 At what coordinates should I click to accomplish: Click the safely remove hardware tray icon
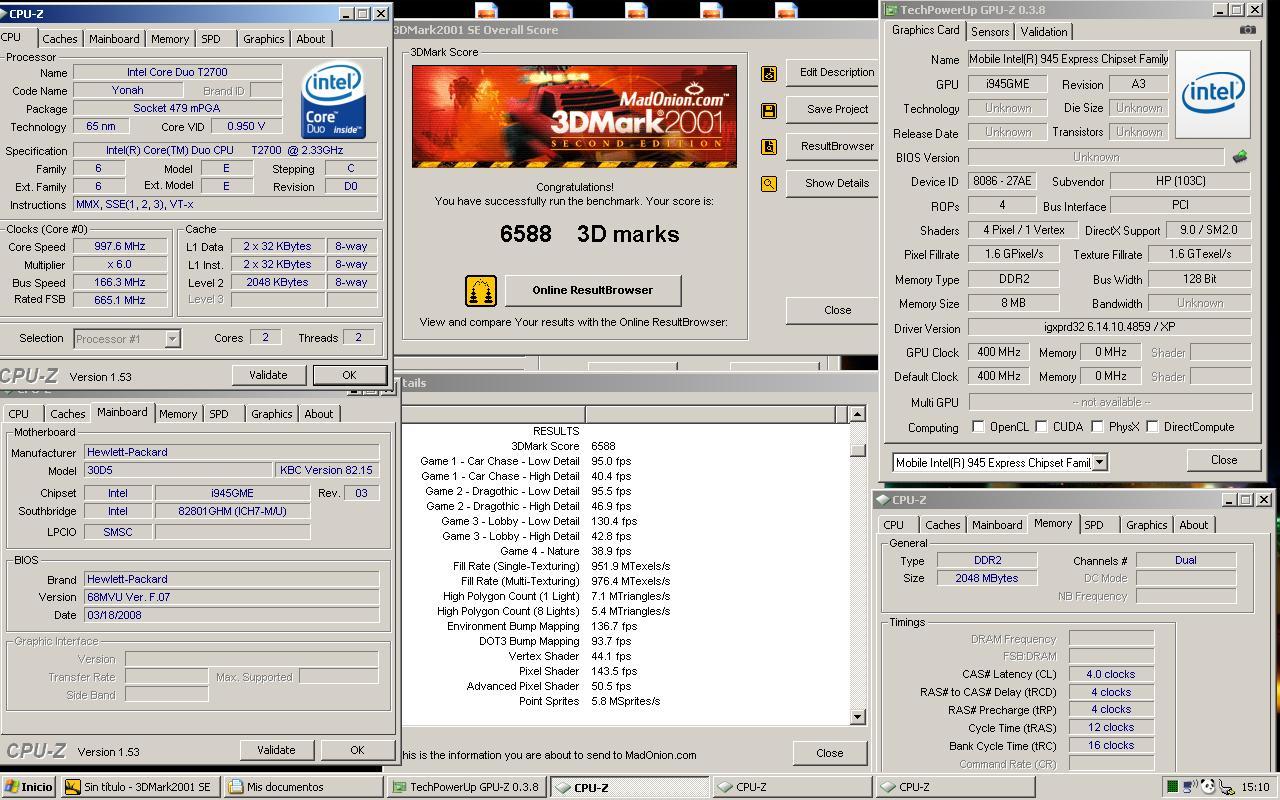pos(1225,787)
